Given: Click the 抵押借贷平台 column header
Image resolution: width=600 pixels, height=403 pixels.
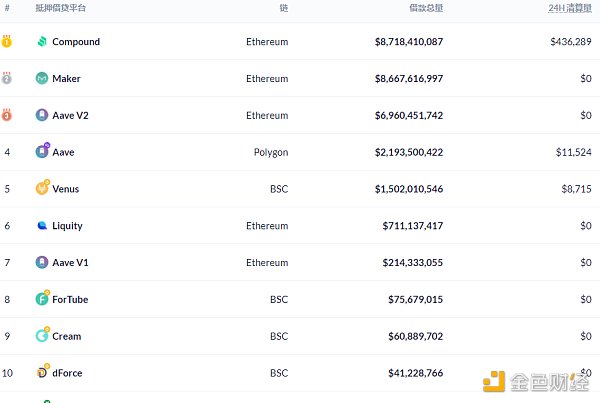Looking at the screenshot, I should point(61,8).
